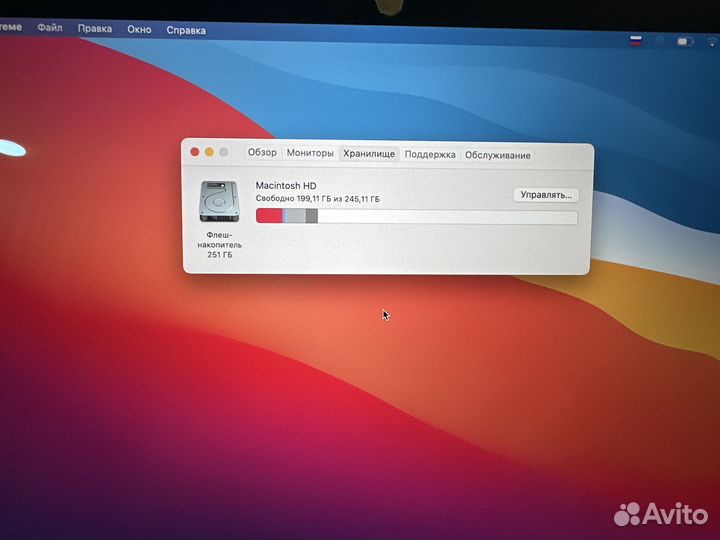Click the battery status icon

[685, 42]
